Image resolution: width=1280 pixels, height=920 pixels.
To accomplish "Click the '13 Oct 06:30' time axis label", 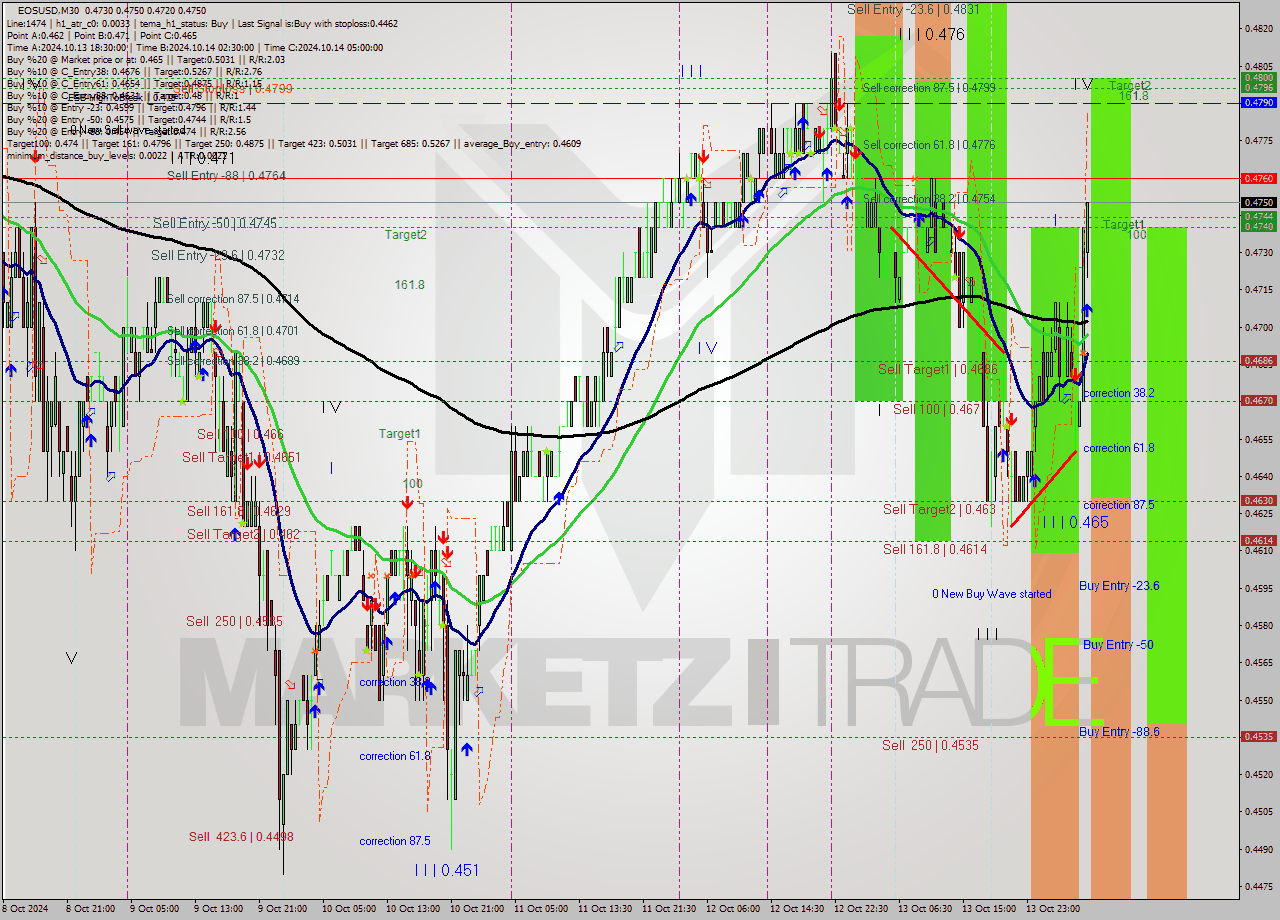I will click(x=925, y=909).
